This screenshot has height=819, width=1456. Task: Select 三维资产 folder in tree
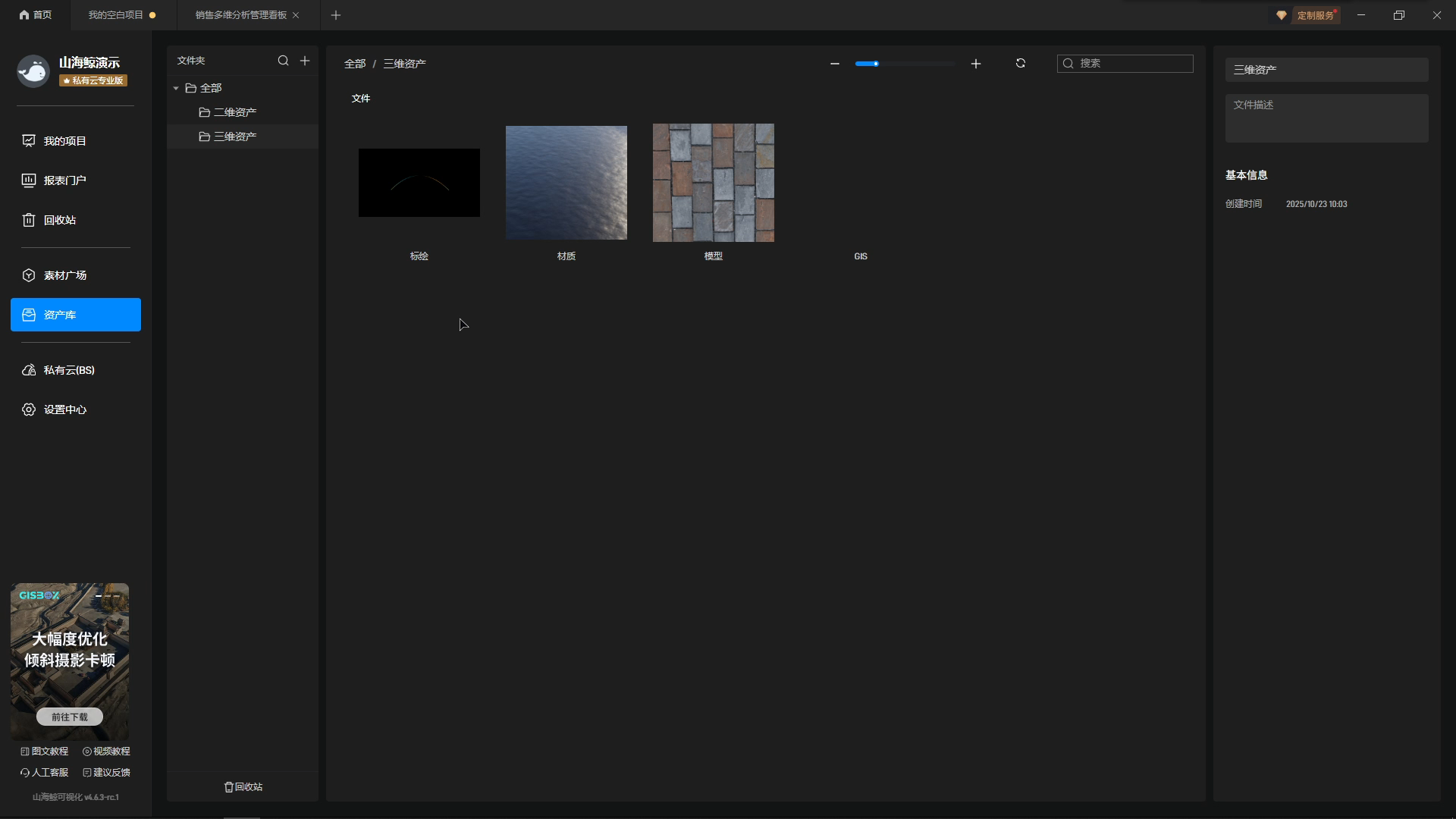pyautogui.click(x=234, y=136)
